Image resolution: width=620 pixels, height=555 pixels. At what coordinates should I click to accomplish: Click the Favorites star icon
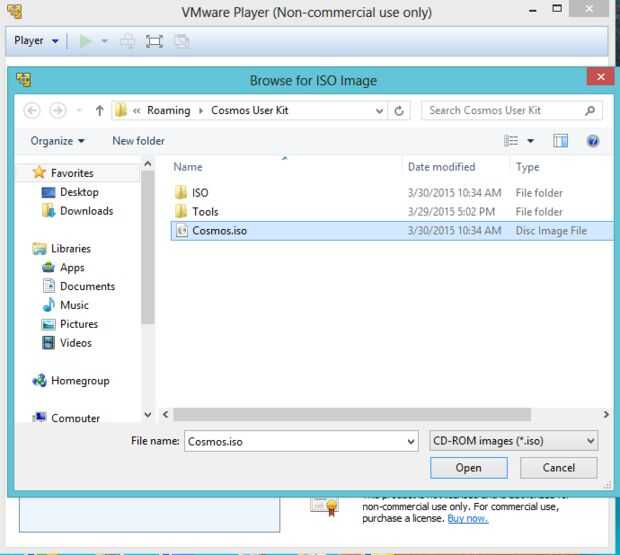click(39, 172)
